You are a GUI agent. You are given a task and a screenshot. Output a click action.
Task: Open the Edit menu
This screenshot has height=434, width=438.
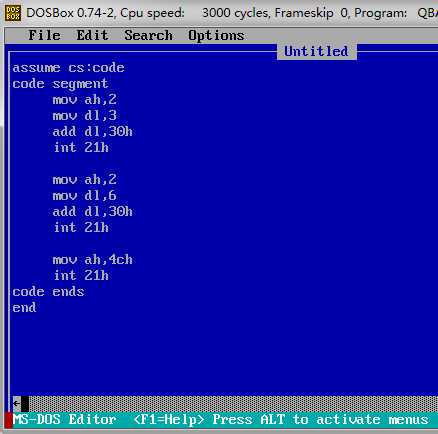pos(92,35)
